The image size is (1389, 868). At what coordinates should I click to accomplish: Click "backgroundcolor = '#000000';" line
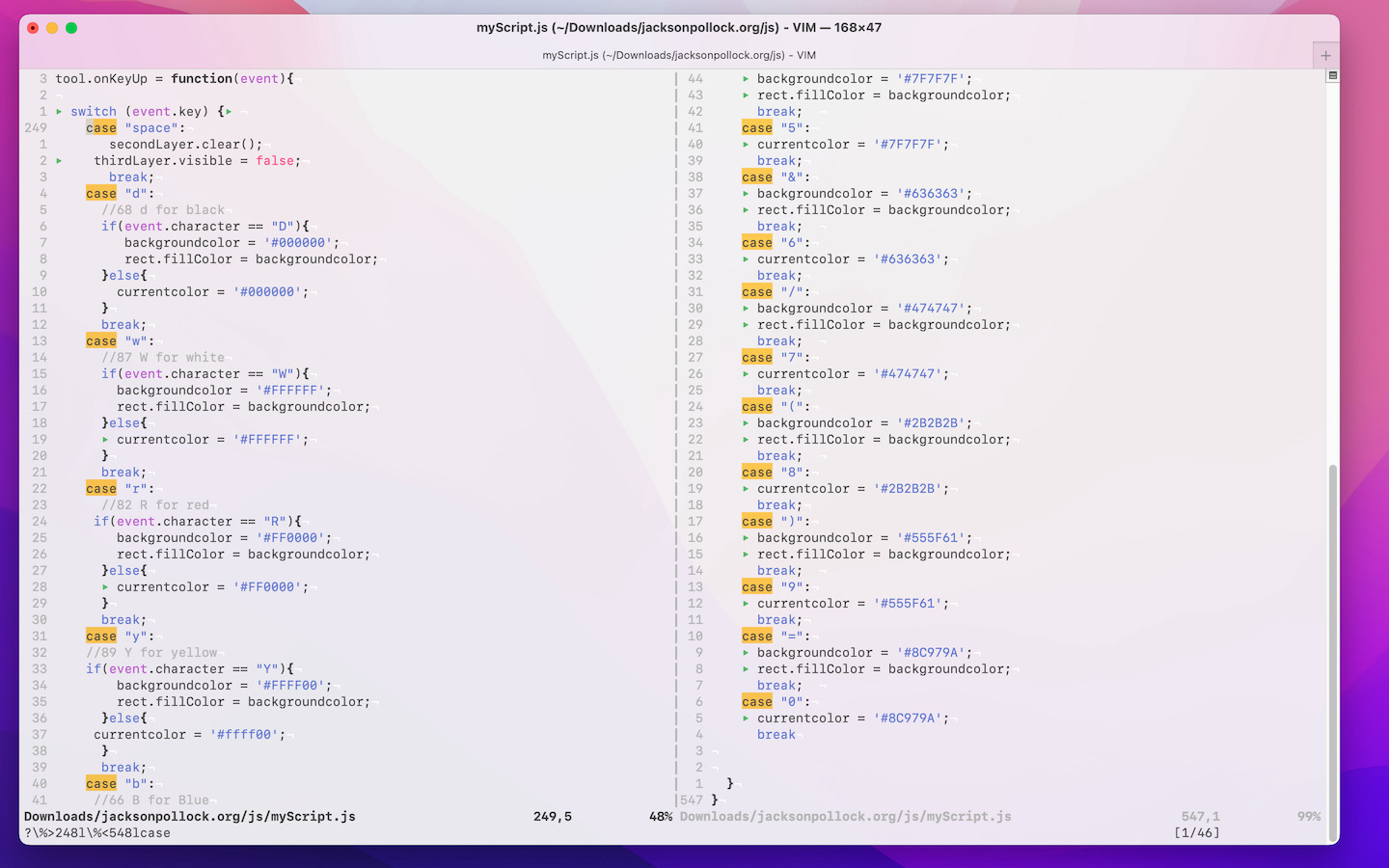(x=231, y=242)
